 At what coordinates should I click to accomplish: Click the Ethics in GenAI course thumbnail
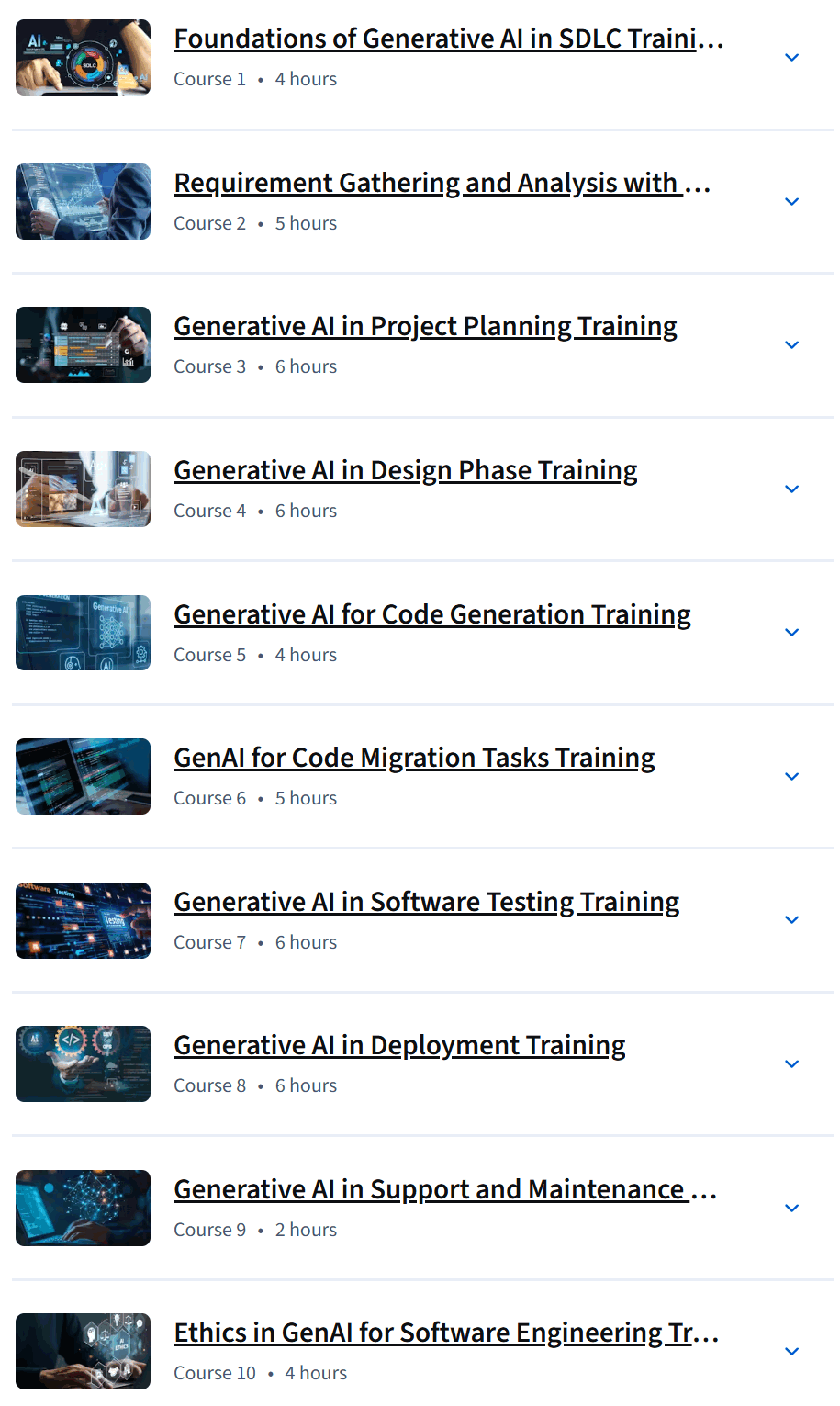pos(83,1352)
